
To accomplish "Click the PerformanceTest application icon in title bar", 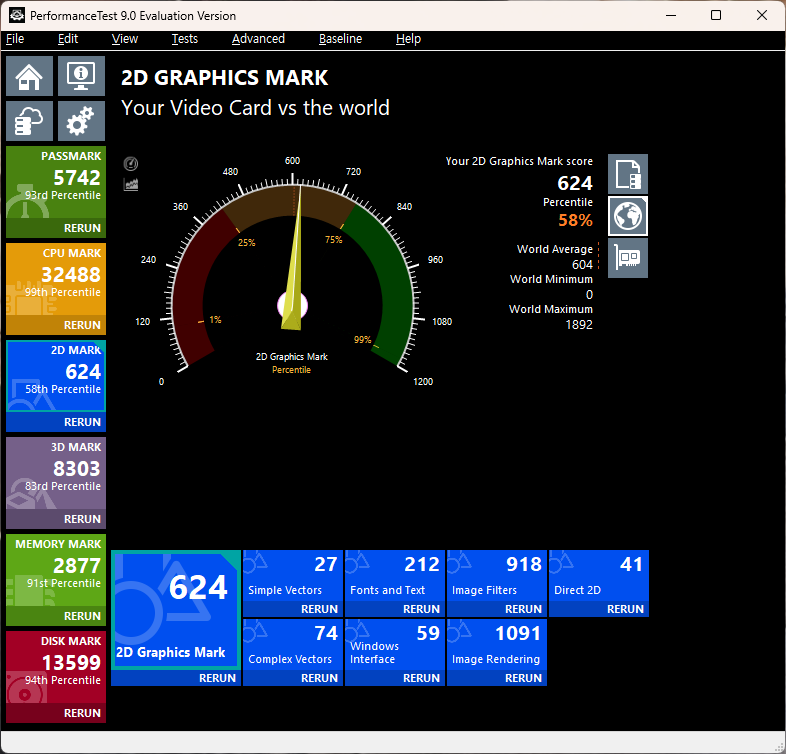I will pos(17,15).
